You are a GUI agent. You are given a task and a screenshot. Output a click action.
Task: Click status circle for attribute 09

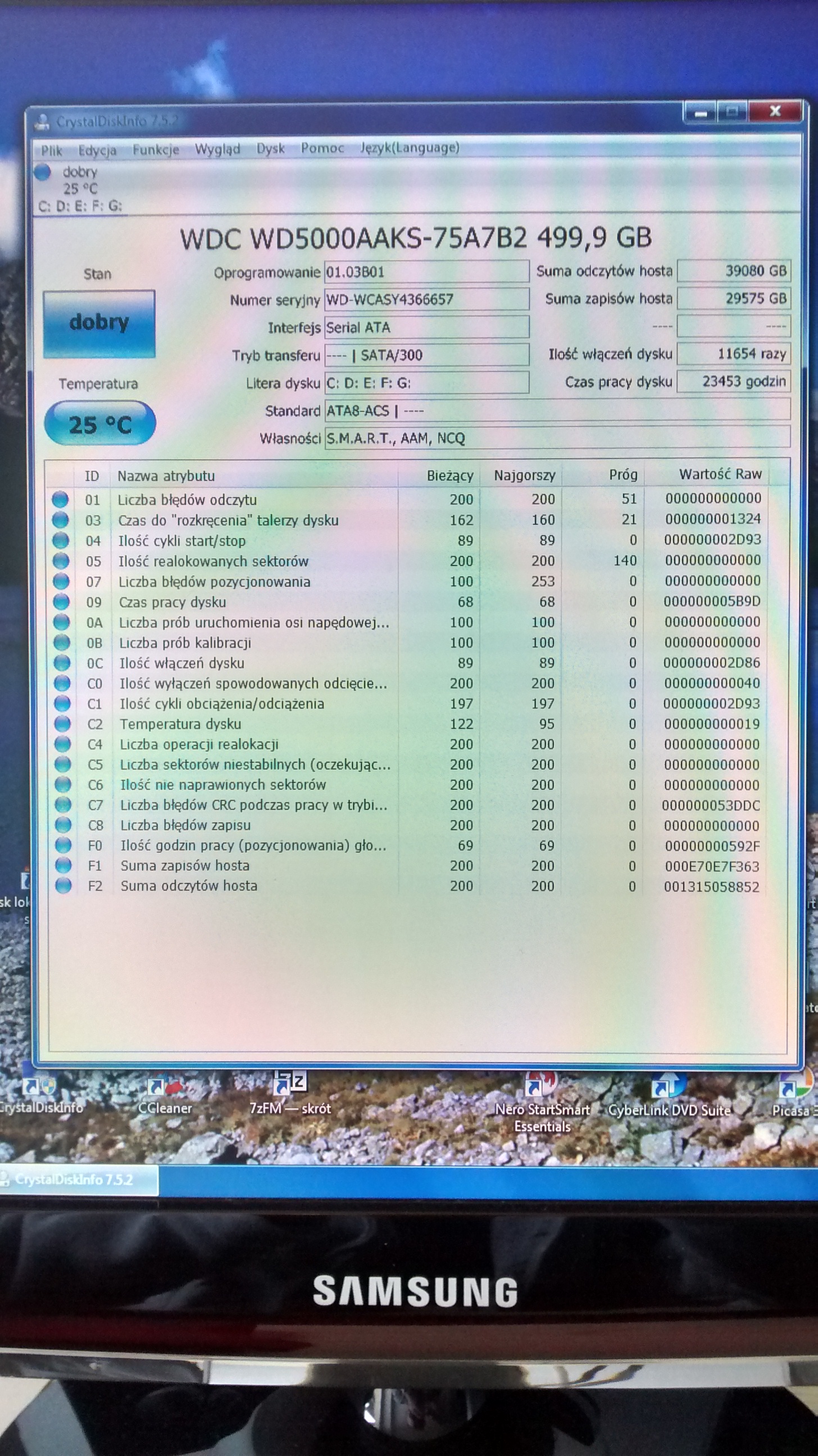click(61, 602)
